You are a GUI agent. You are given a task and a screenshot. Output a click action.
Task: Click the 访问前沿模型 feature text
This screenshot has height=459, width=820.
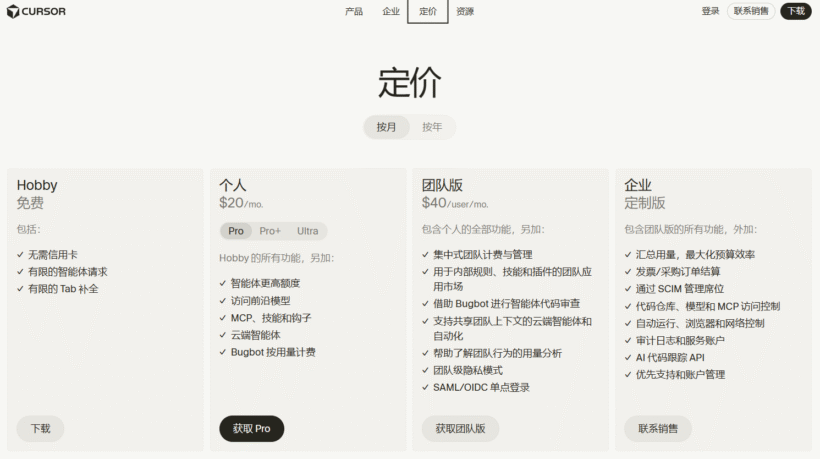click(x=260, y=301)
